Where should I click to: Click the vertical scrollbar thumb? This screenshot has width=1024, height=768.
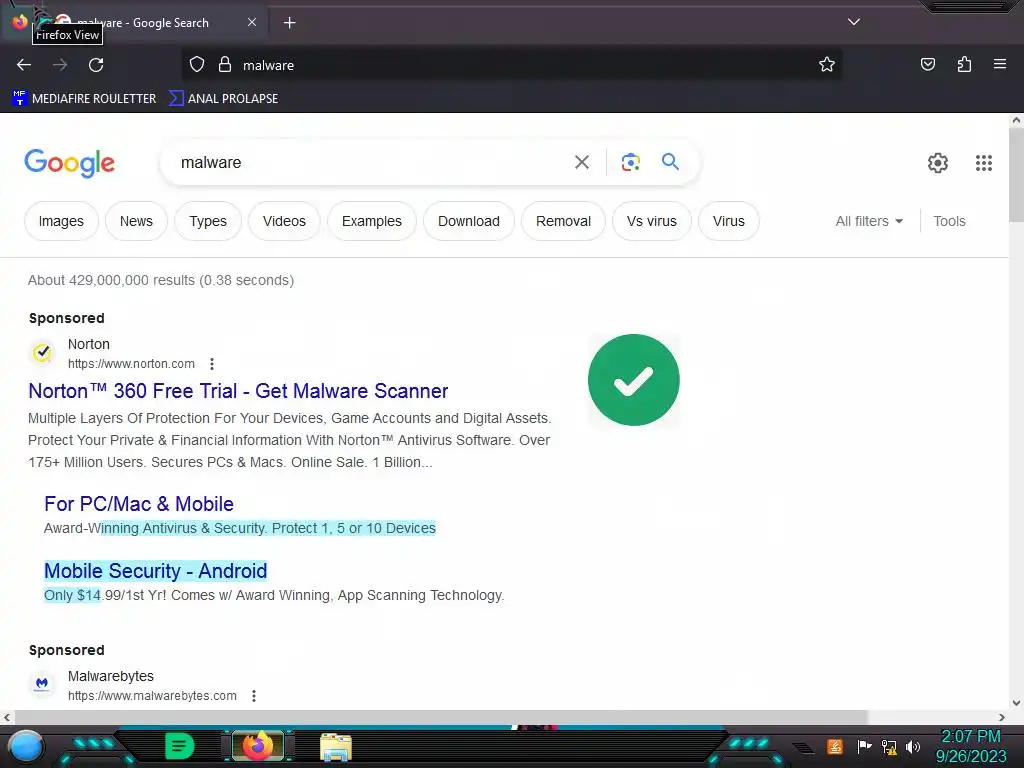(x=1016, y=175)
